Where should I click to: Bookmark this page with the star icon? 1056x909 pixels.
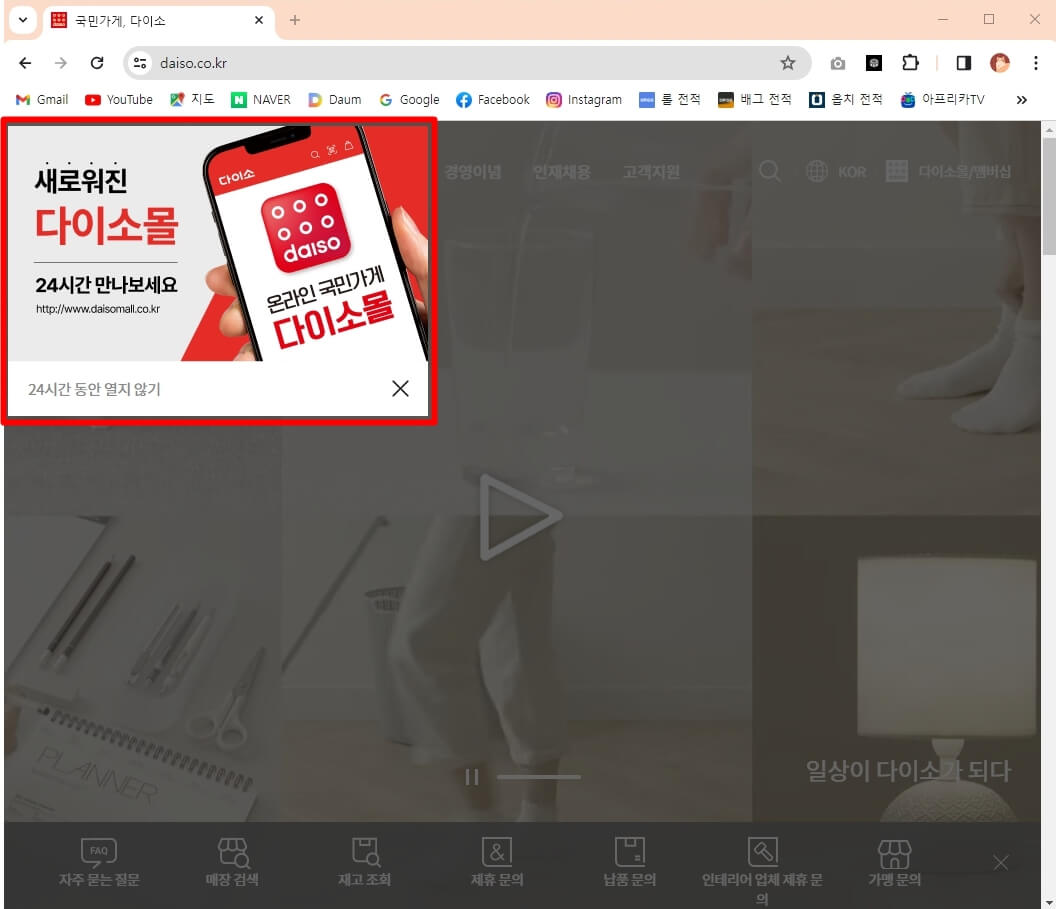787,63
